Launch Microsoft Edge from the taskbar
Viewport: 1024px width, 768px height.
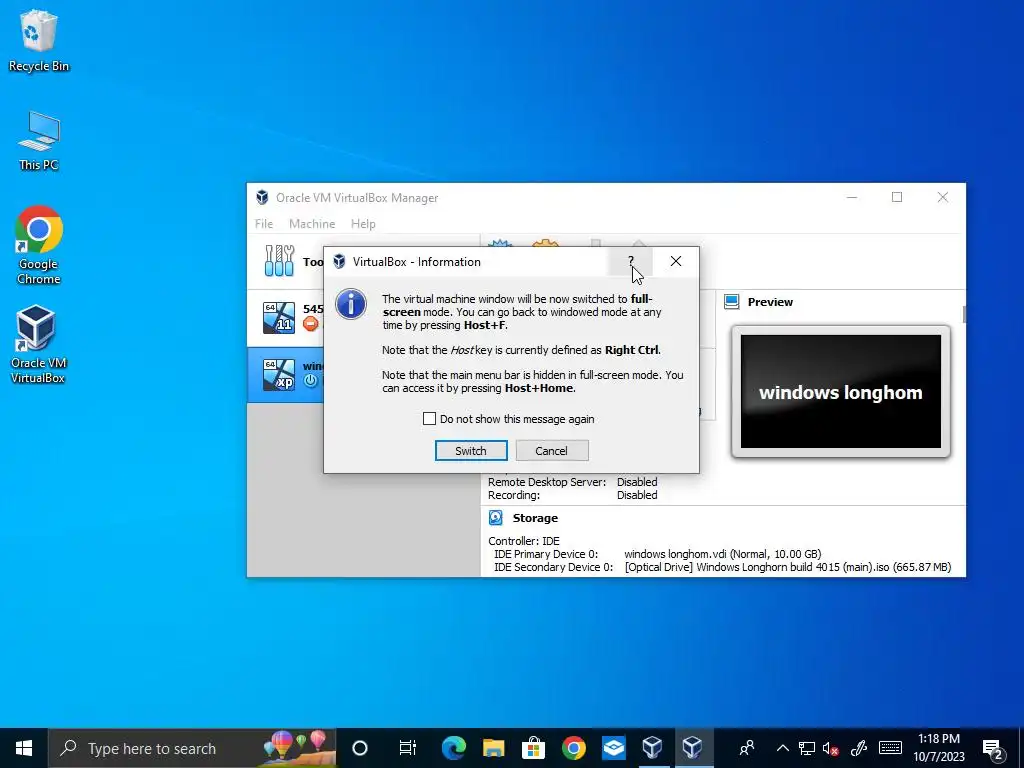453,748
